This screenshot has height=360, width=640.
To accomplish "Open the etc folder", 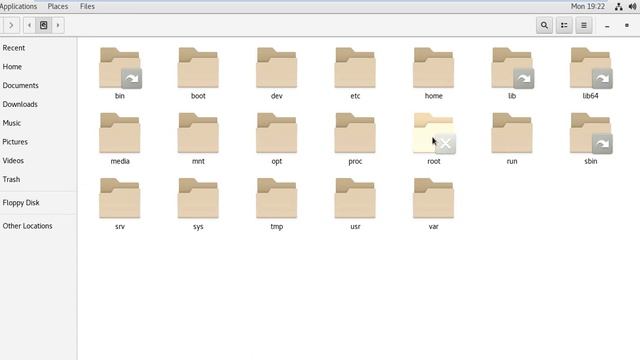I will click(x=355, y=68).
